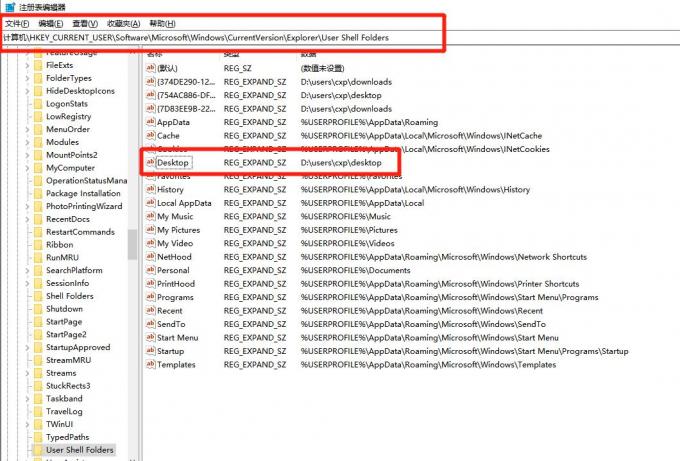The image size is (680, 461).
Task: Select the User Shell Folders tree item
Action: [x=79, y=450]
